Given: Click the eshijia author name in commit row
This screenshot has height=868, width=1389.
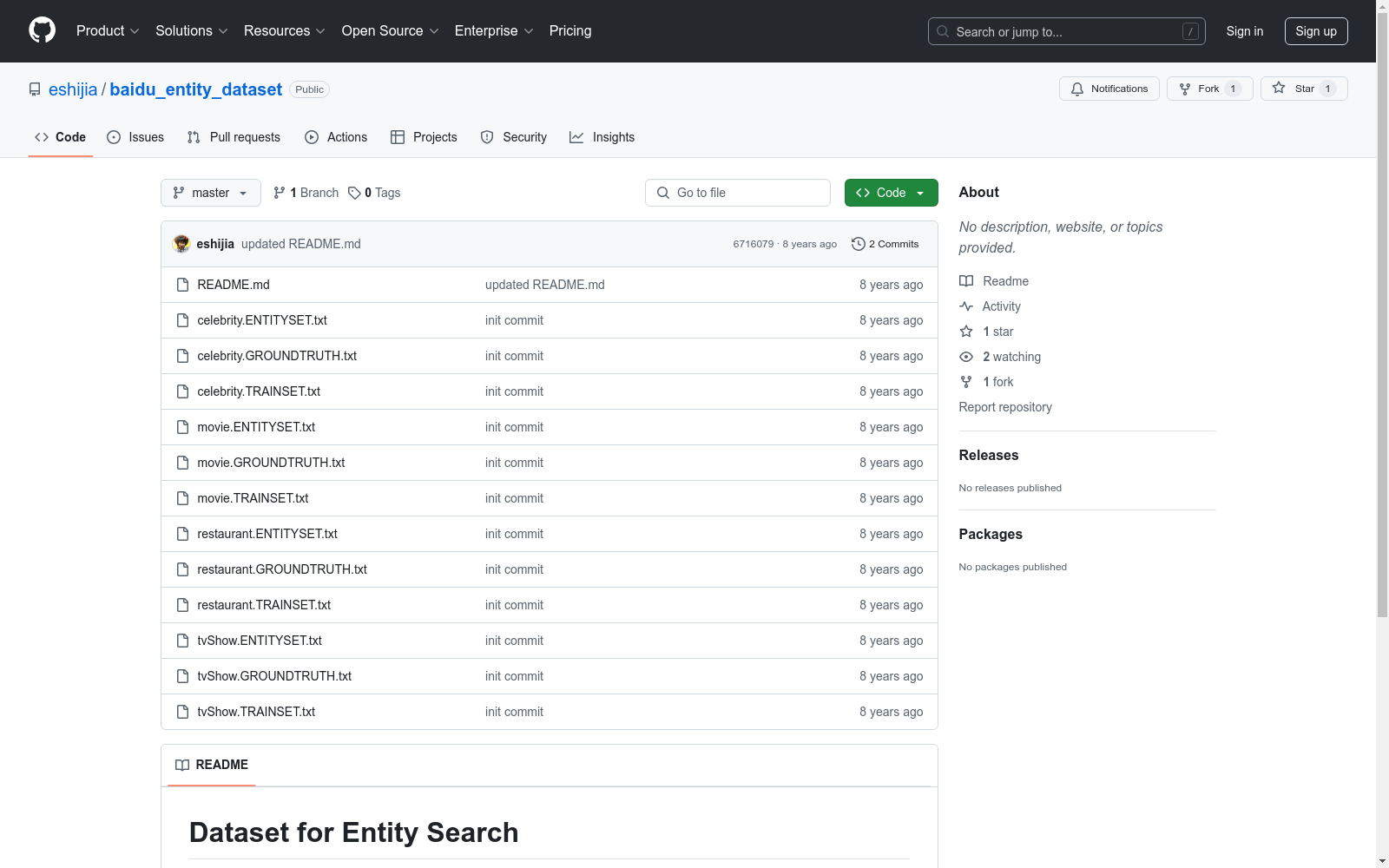Looking at the screenshot, I should coord(215,244).
